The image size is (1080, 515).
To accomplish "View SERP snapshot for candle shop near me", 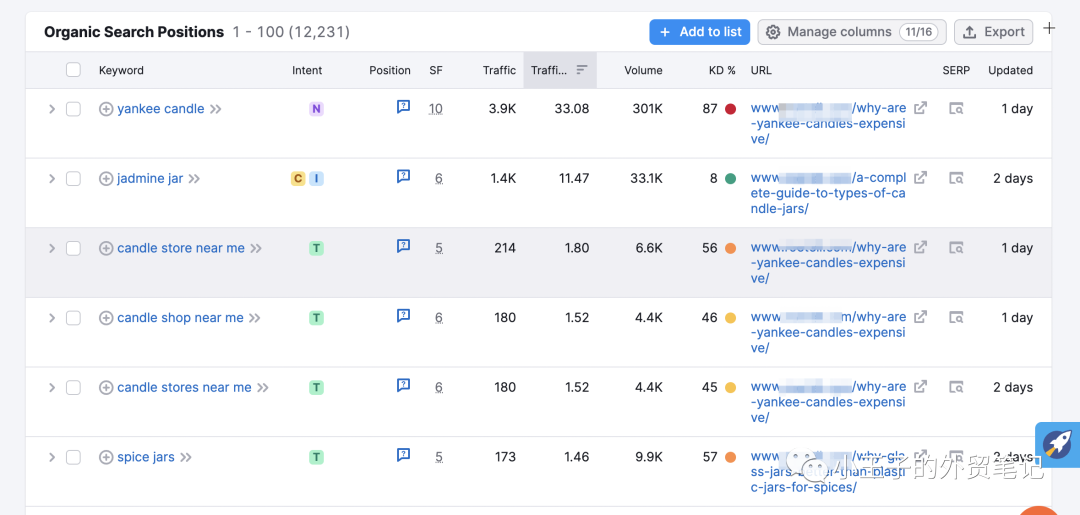I will [x=956, y=318].
